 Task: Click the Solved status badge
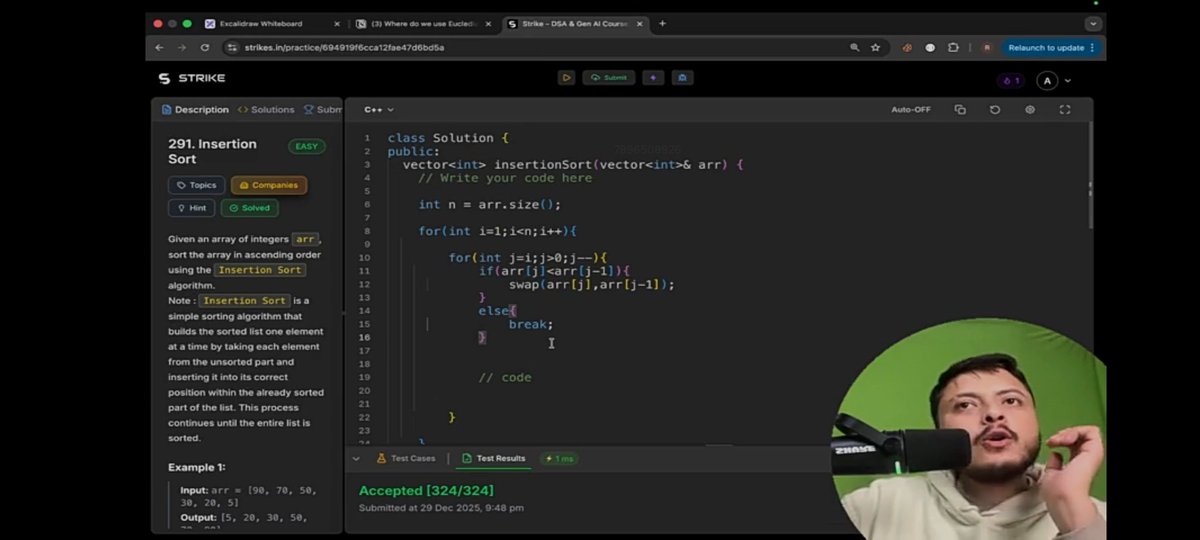249,208
